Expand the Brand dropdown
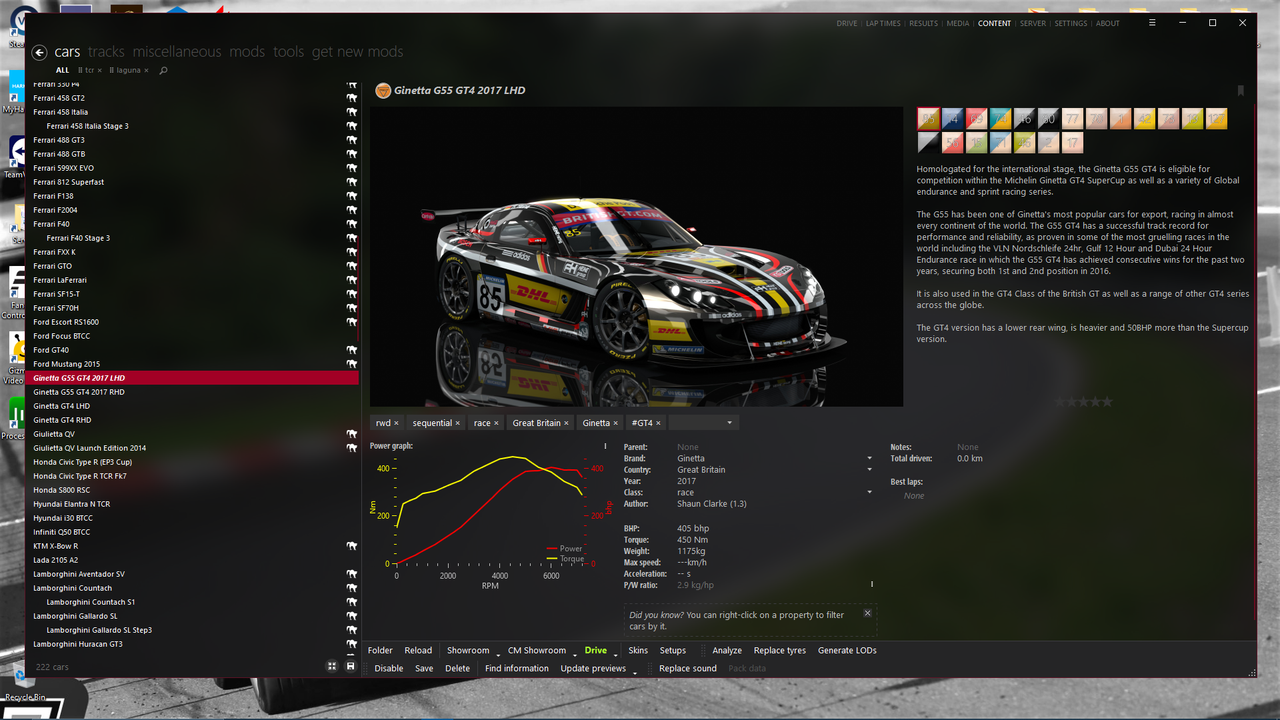The width and height of the screenshot is (1280, 720). click(869, 458)
